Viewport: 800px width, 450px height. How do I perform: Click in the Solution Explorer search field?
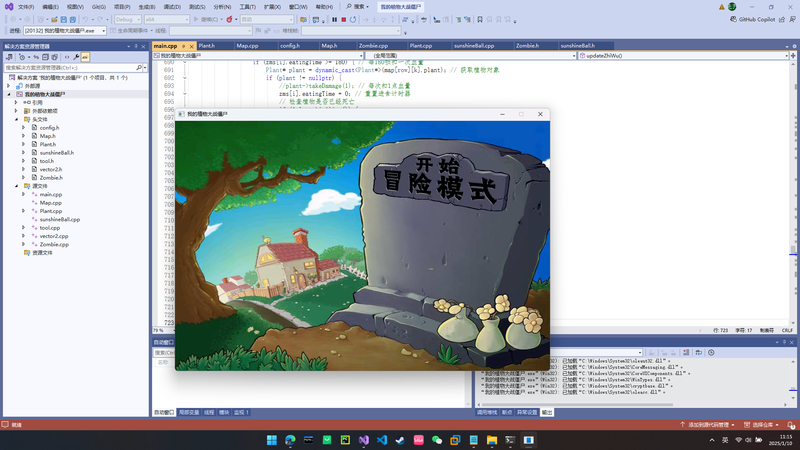coord(70,67)
